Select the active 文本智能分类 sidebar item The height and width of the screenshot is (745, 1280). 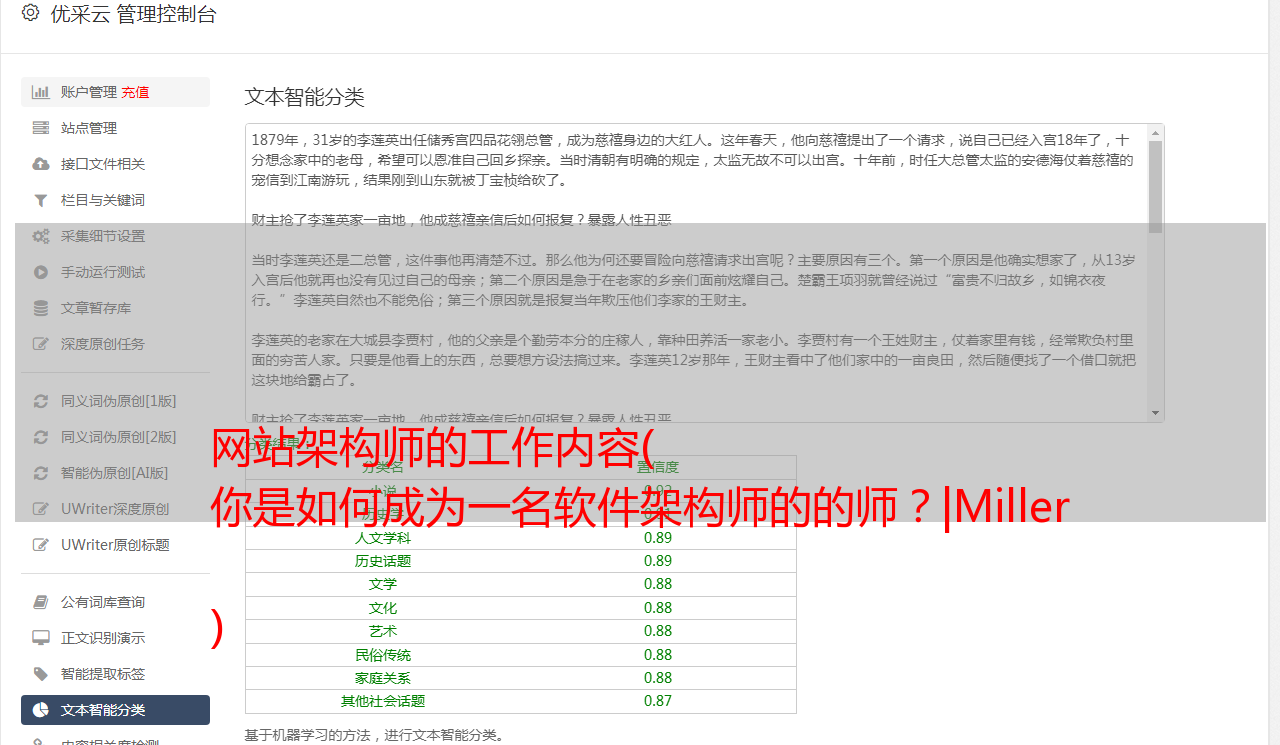pyautogui.click(x=115, y=710)
